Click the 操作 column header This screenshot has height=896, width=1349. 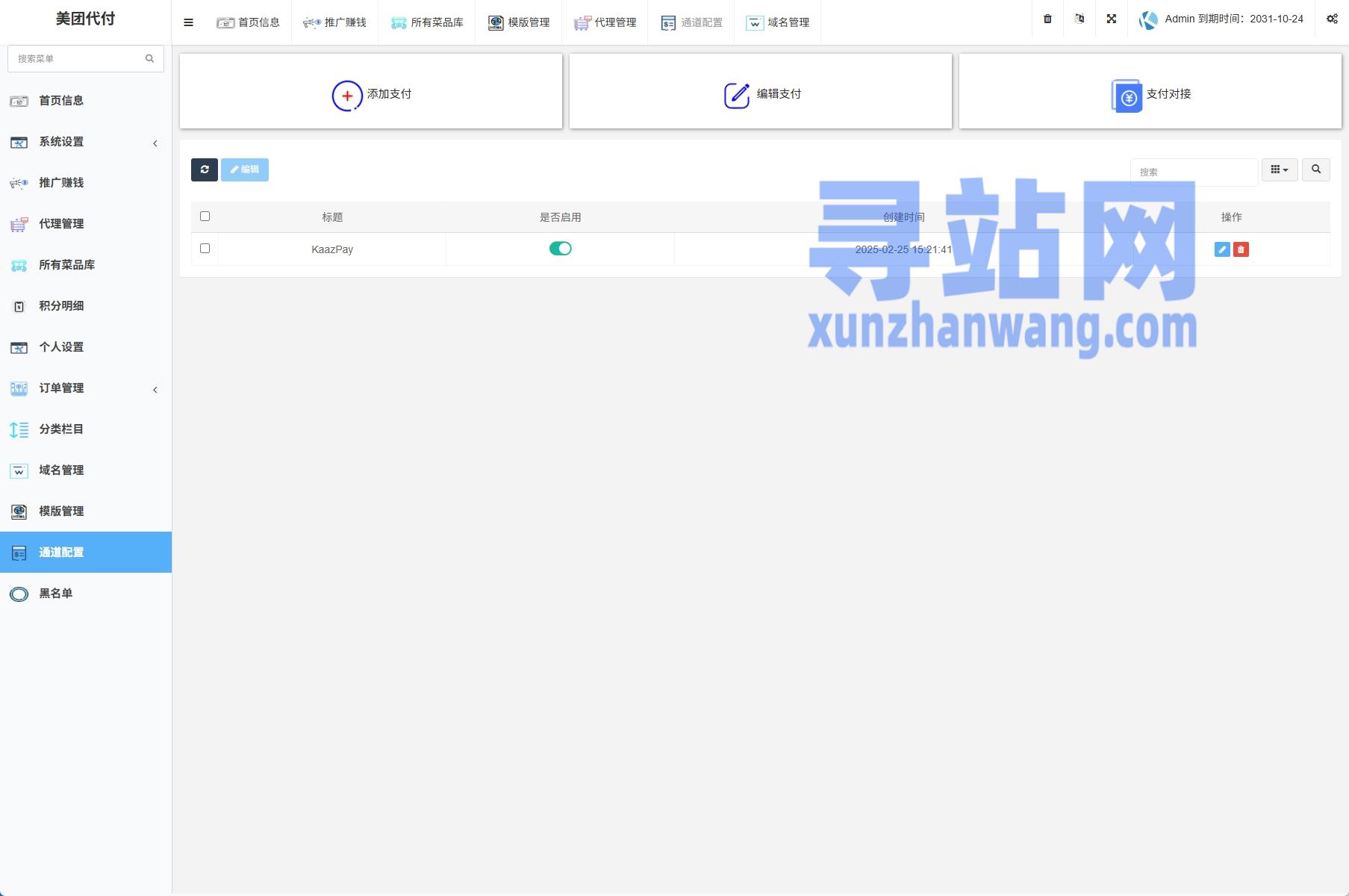[x=1232, y=217]
